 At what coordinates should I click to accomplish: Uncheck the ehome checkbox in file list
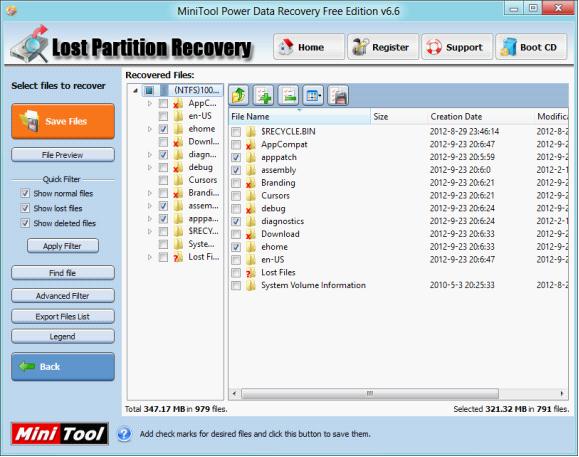click(236, 247)
